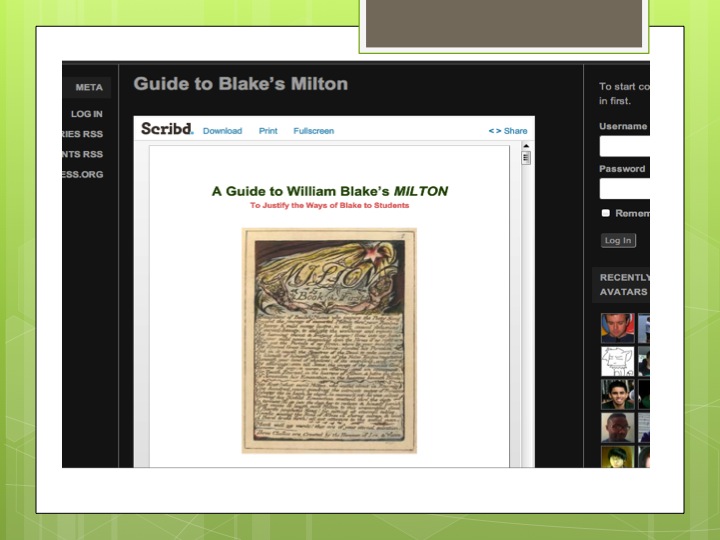Screen dimensions: 720x540
Task: Click the 'A Guide to William Blake's MILTON' title
Action: (x=330, y=191)
